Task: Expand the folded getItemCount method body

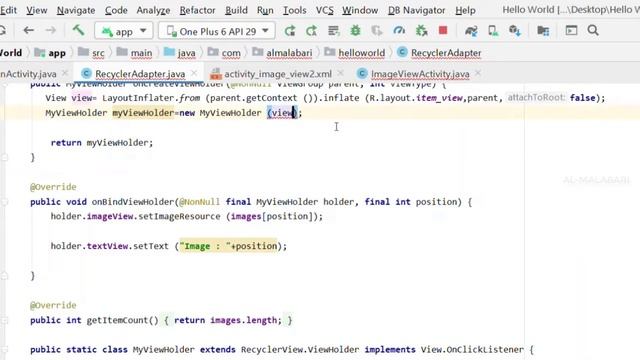Action: click(4, 320)
